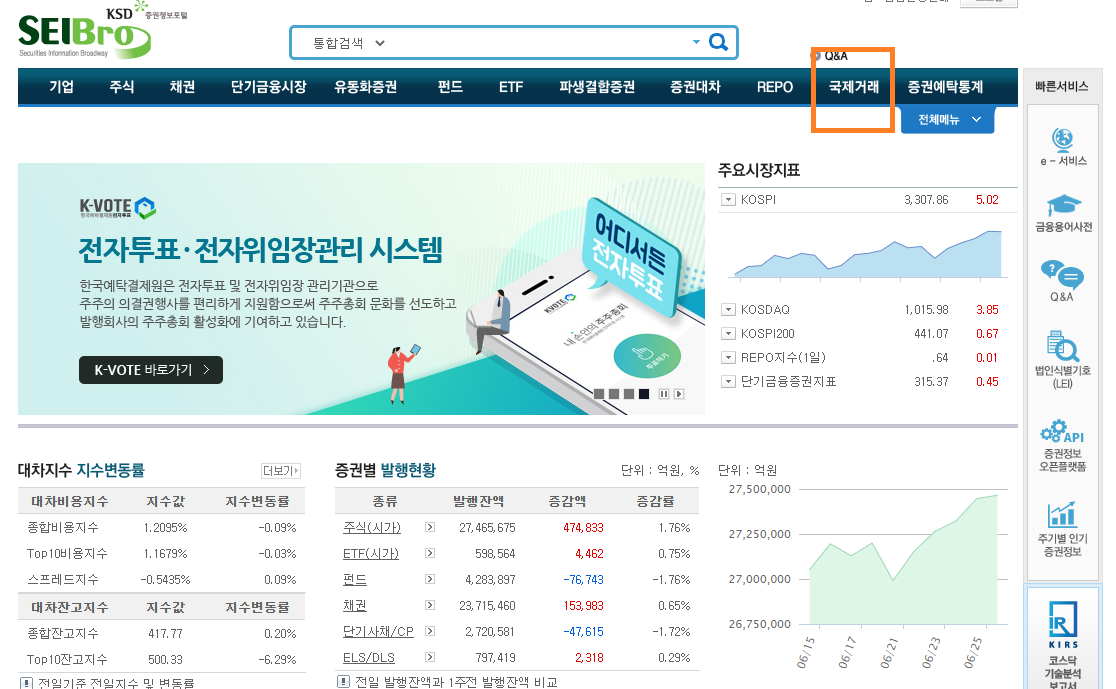Click arrow icon next to 주식(시가)
The image size is (1116, 689).
click(430, 527)
